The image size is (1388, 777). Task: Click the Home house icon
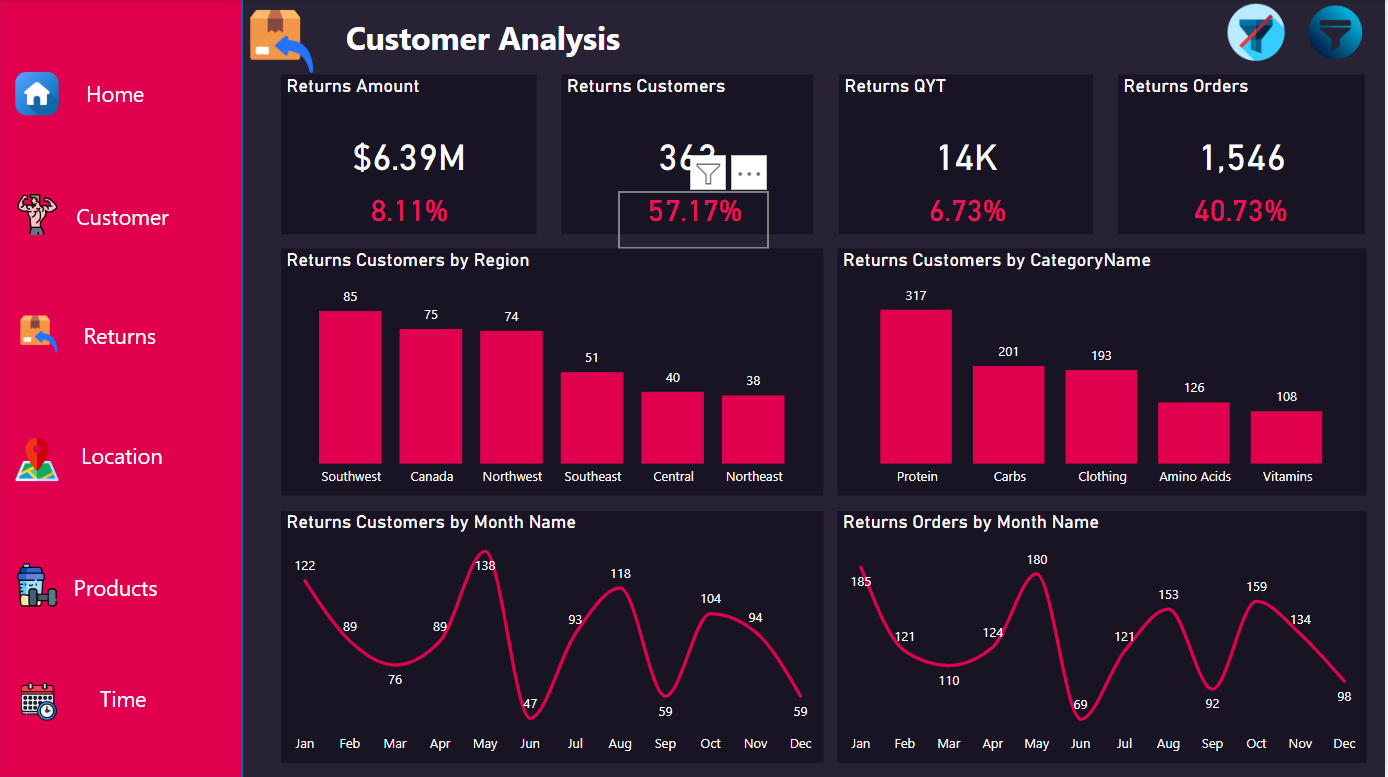pyautogui.click(x=37, y=94)
